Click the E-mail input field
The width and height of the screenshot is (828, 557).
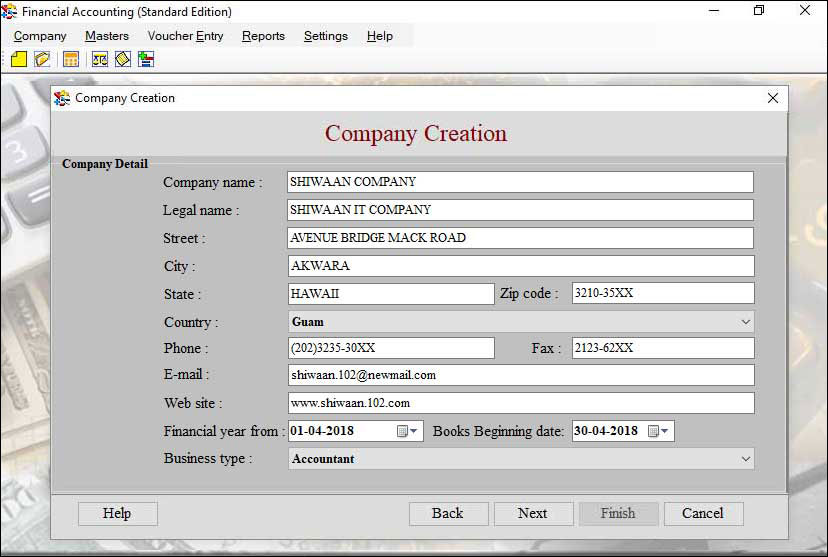521,375
